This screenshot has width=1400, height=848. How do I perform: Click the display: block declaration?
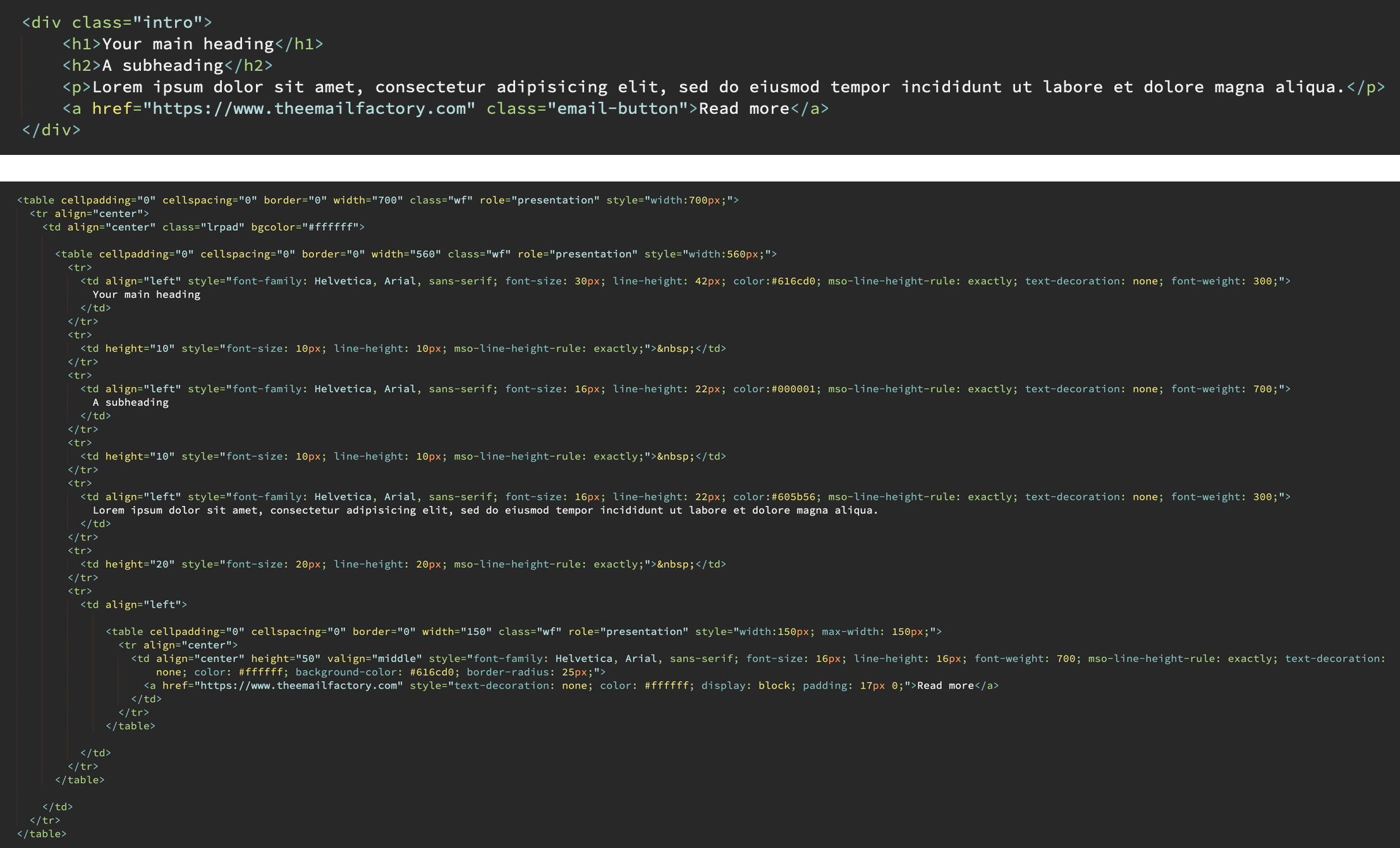tap(749, 685)
